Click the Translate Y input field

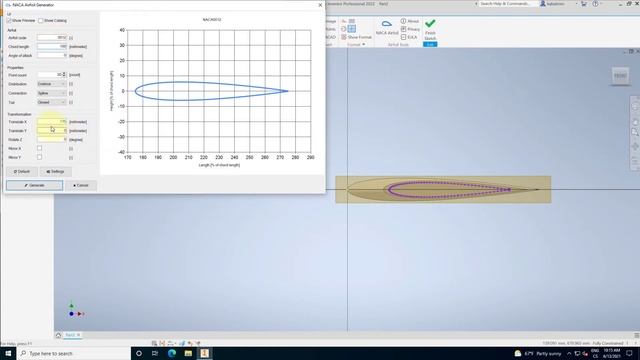coord(52,131)
